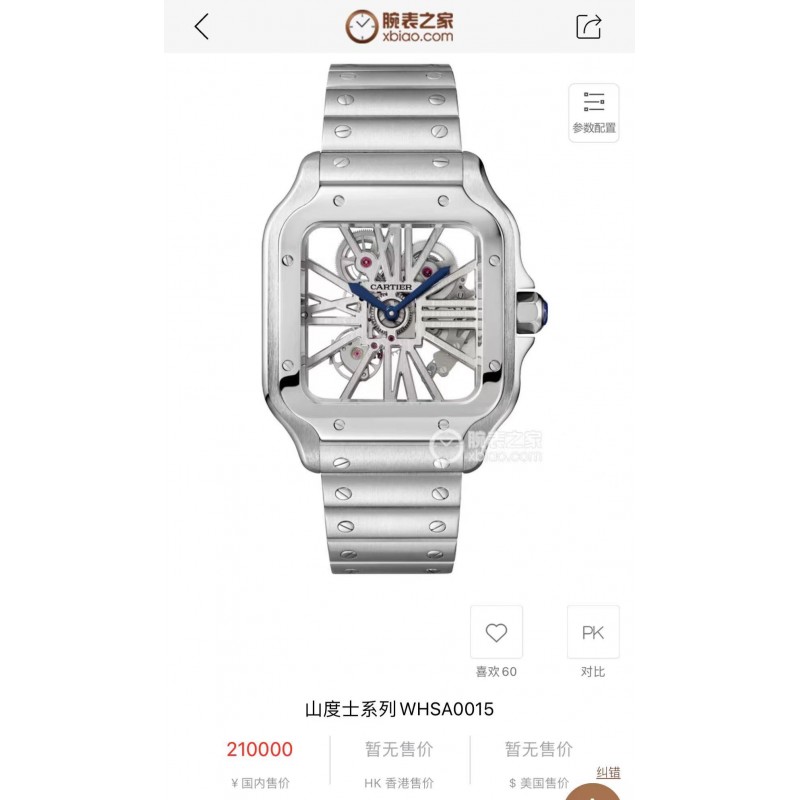Image resolution: width=800 pixels, height=800 pixels.
Task: Select the US 暂无售价 price
Action: [x=539, y=749]
